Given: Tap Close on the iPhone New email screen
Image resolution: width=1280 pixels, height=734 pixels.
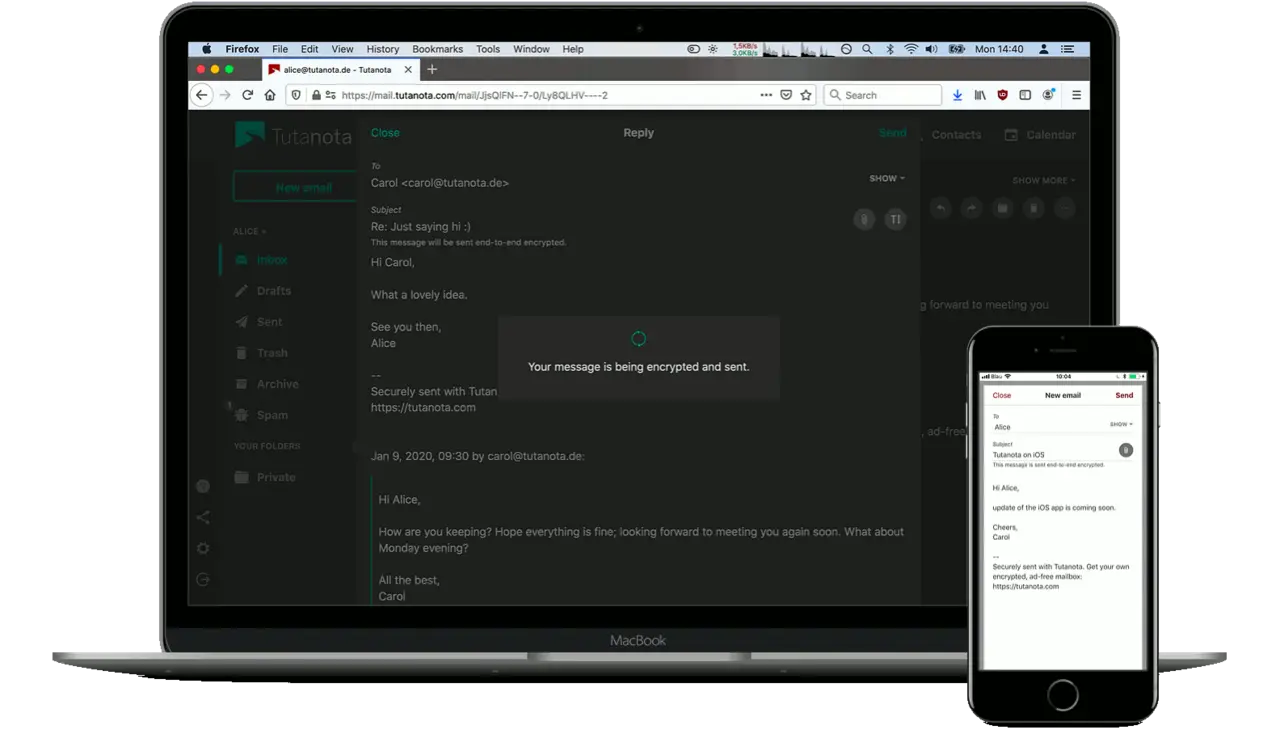Looking at the screenshot, I should [x=1002, y=395].
